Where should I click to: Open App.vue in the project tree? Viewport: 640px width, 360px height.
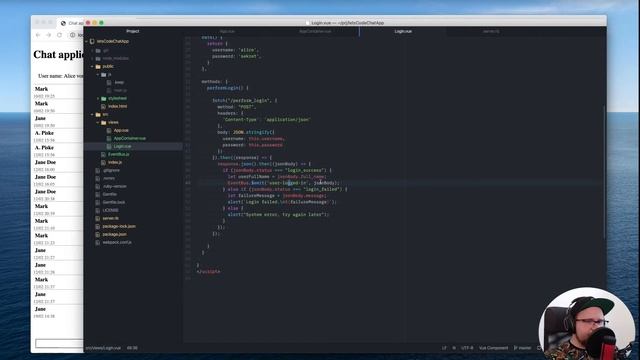pos(121,130)
